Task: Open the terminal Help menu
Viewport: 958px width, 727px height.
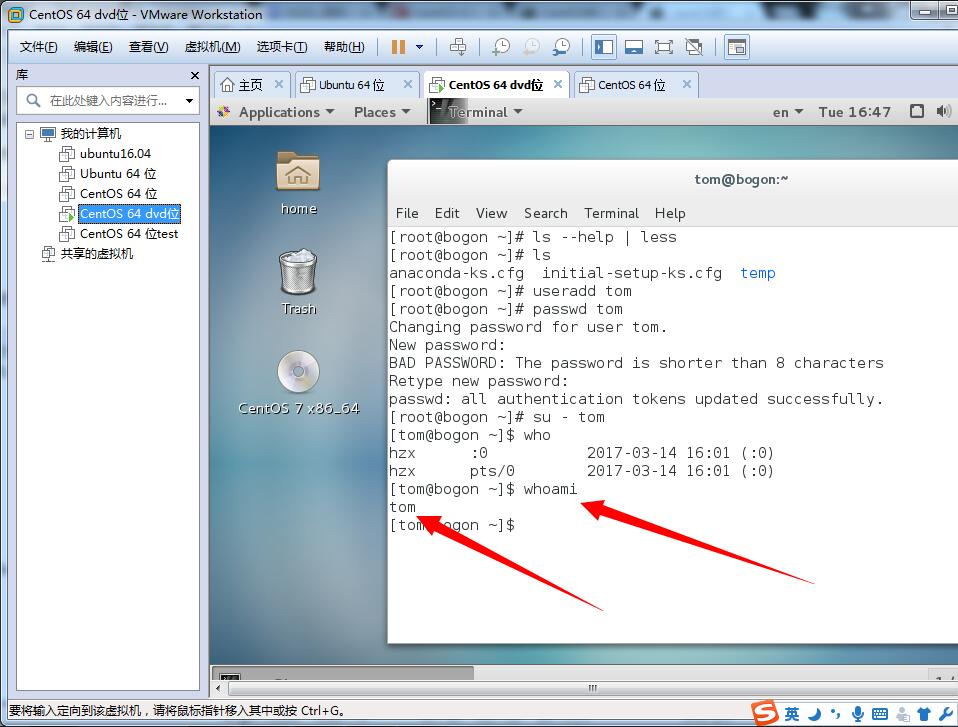Action: (670, 213)
